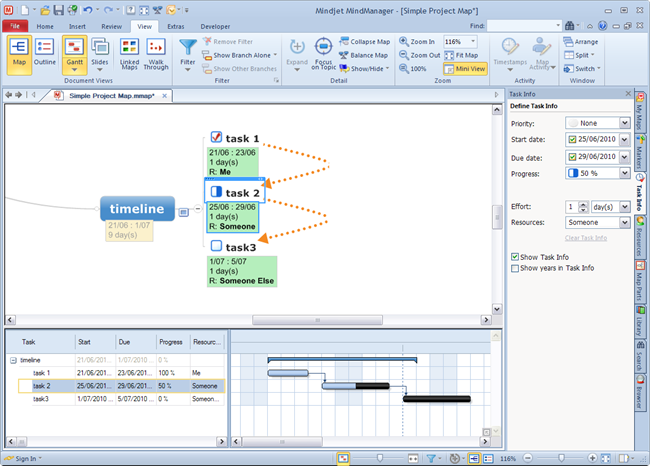Click Fit Map
This screenshot has width=650, height=466.
[461, 55]
